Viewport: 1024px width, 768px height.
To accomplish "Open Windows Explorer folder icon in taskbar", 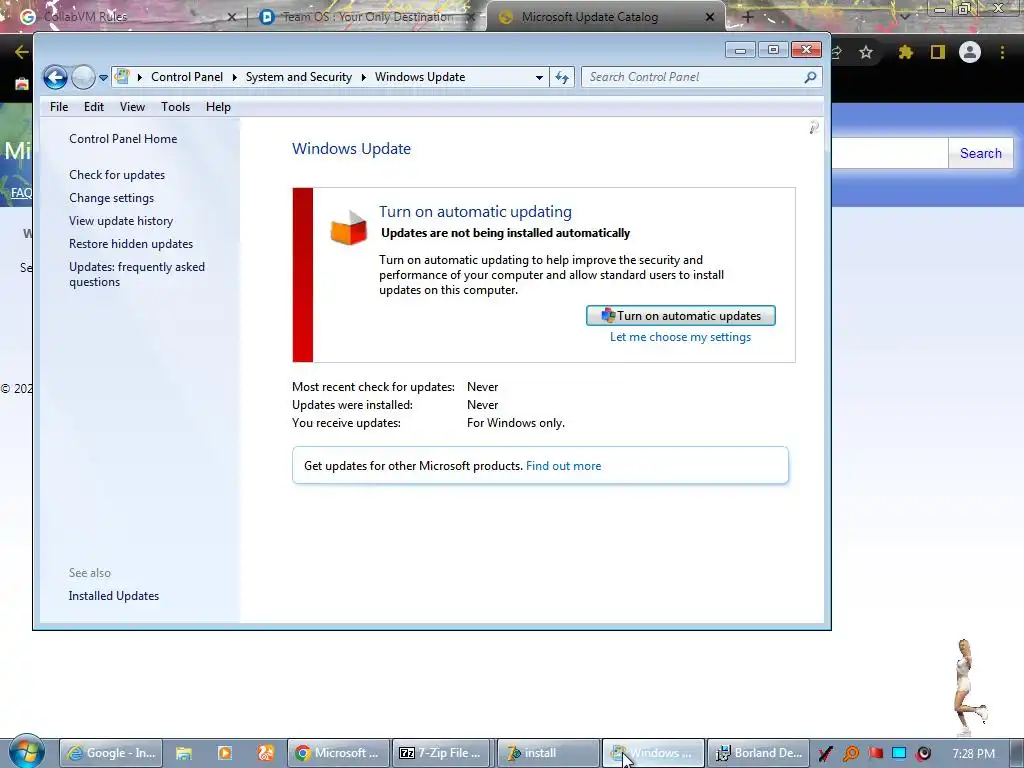I will pos(184,753).
